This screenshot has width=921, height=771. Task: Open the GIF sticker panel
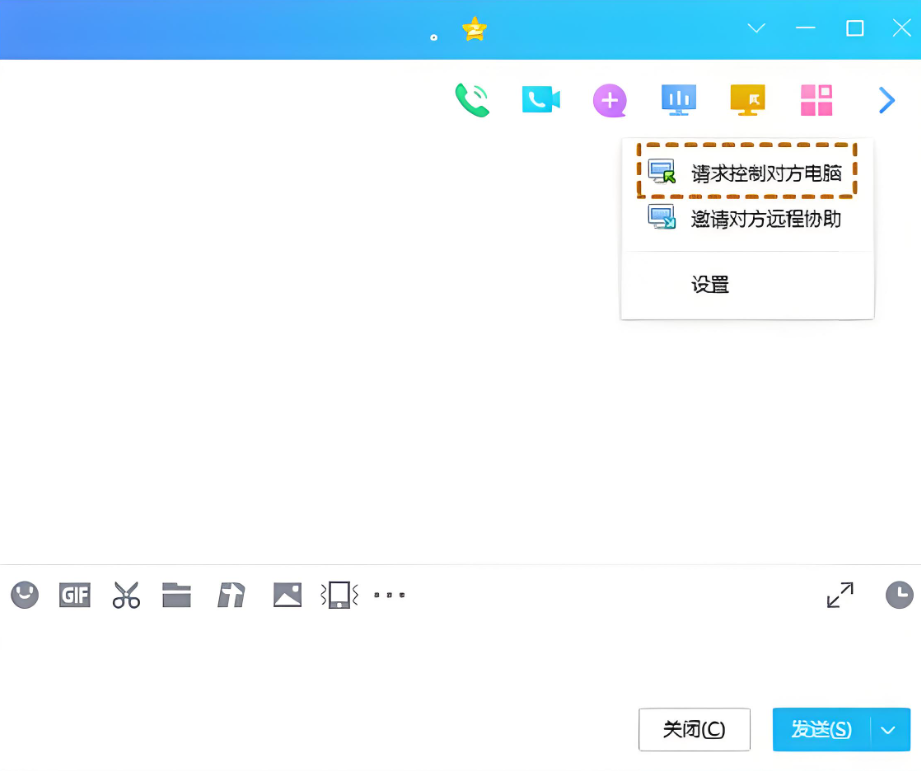pyautogui.click(x=75, y=595)
